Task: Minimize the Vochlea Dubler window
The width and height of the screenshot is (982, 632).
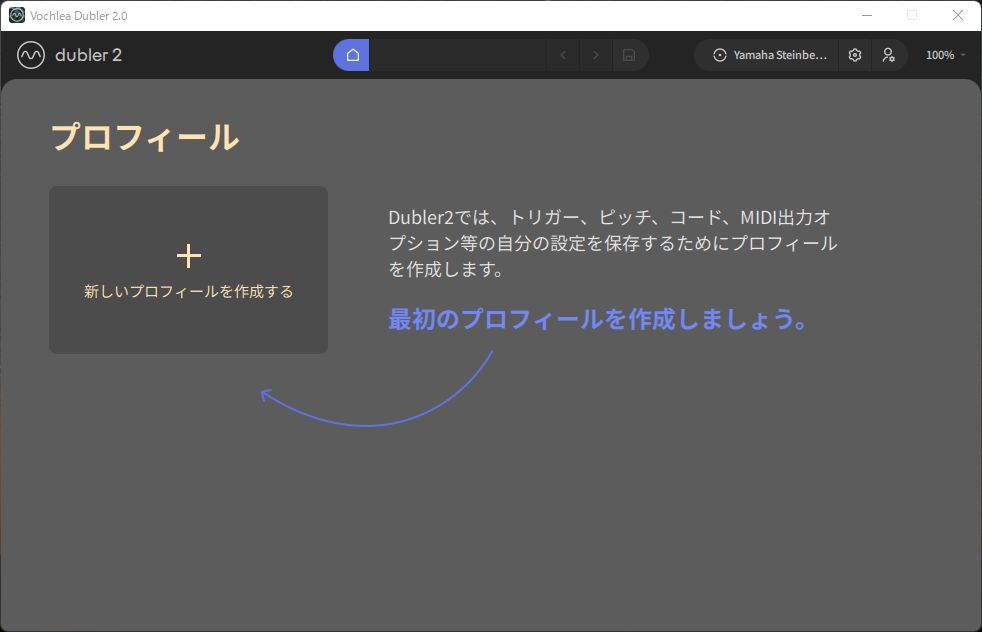Action: point(867,15)
